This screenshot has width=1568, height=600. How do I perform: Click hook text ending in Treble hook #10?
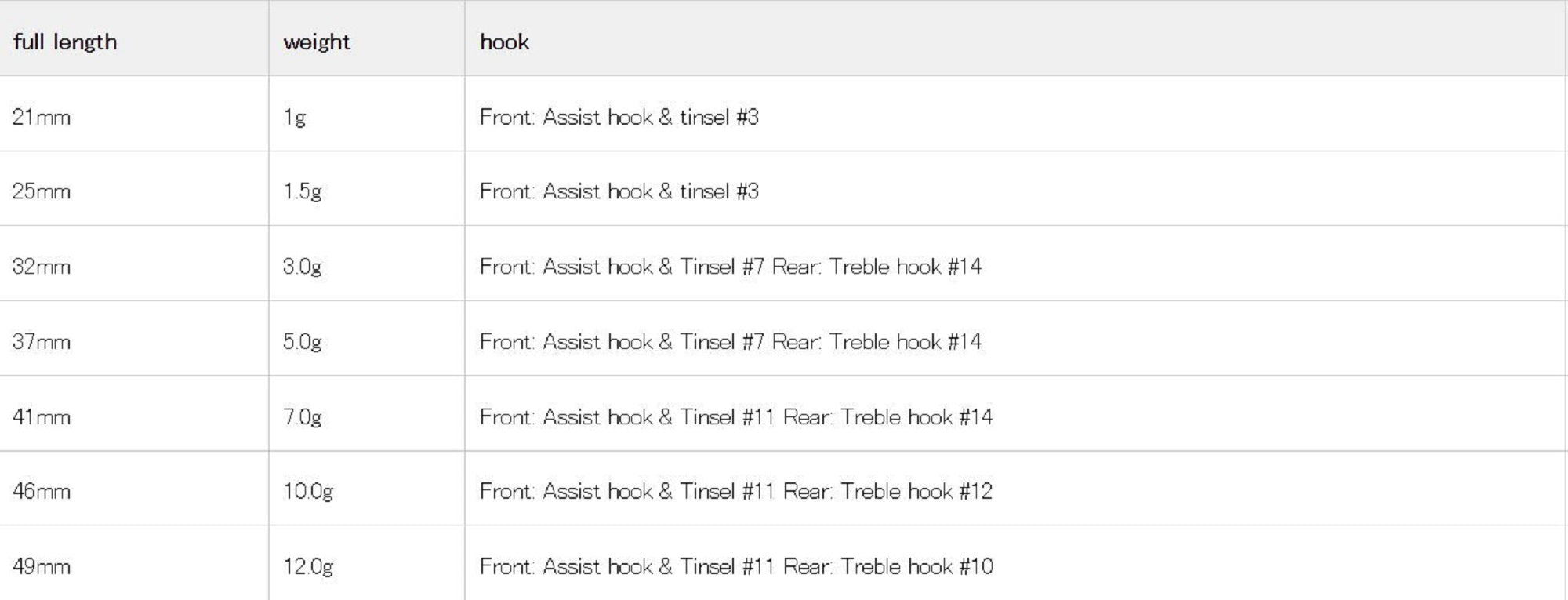pos(736,566)
